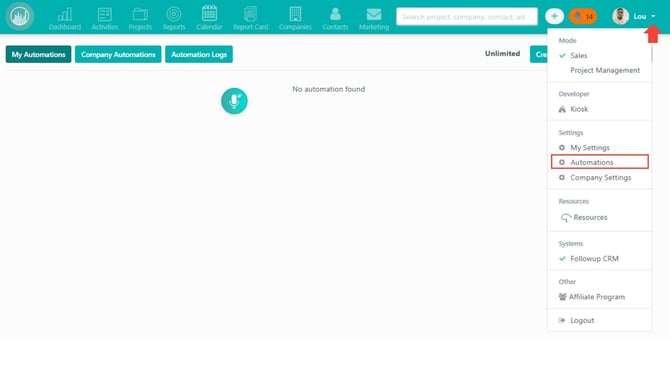The width and height of the screenshot is (670, 376).
Task: Switch to Company Automations tab
Action: [x=118, y=54]
